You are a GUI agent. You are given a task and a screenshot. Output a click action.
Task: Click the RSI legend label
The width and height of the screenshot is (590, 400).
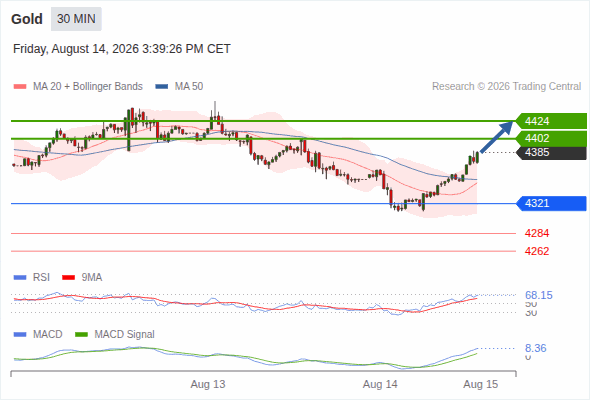tap(41, 278)
